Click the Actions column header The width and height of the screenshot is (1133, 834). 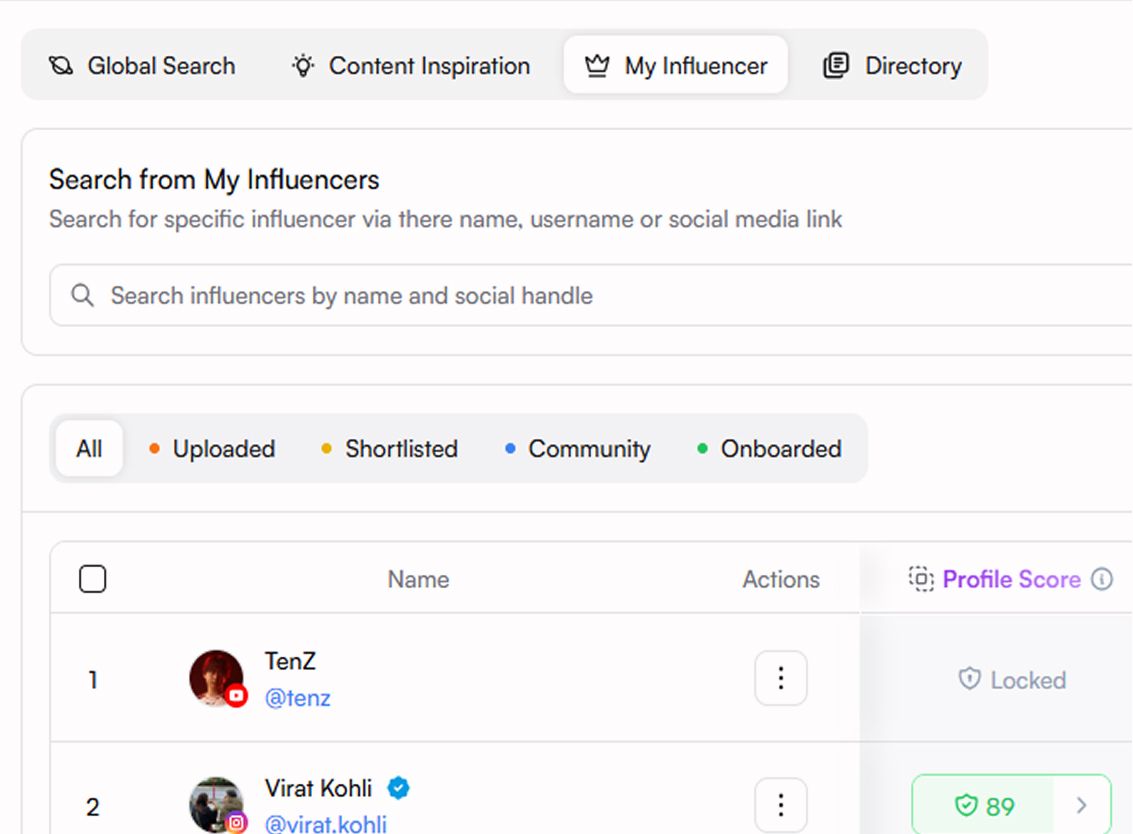[781, 579]
